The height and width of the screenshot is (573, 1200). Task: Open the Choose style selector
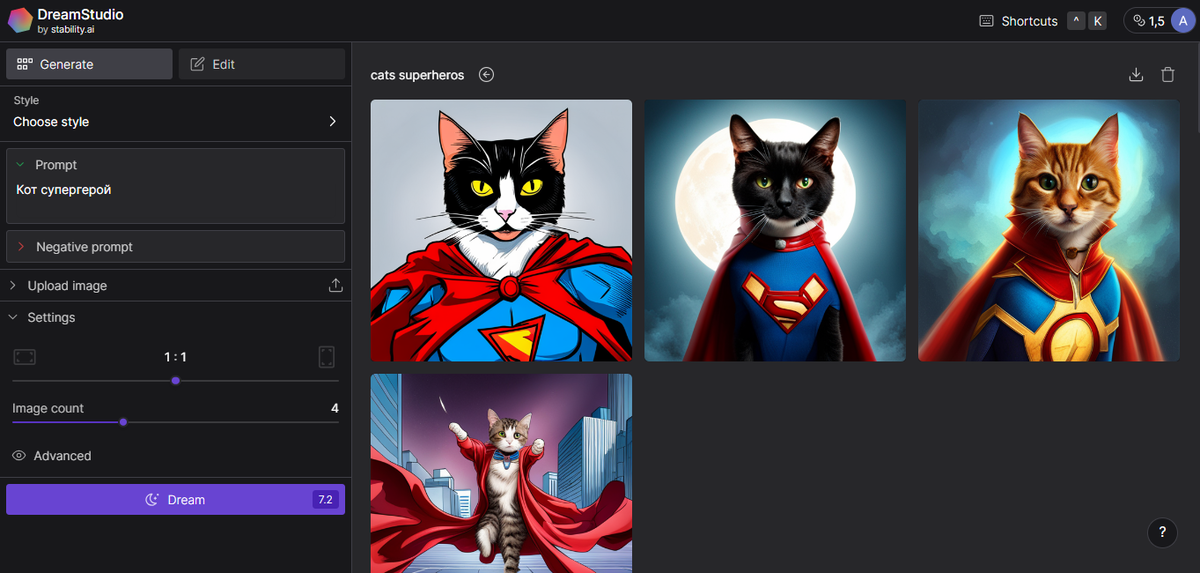pos(175,112)
